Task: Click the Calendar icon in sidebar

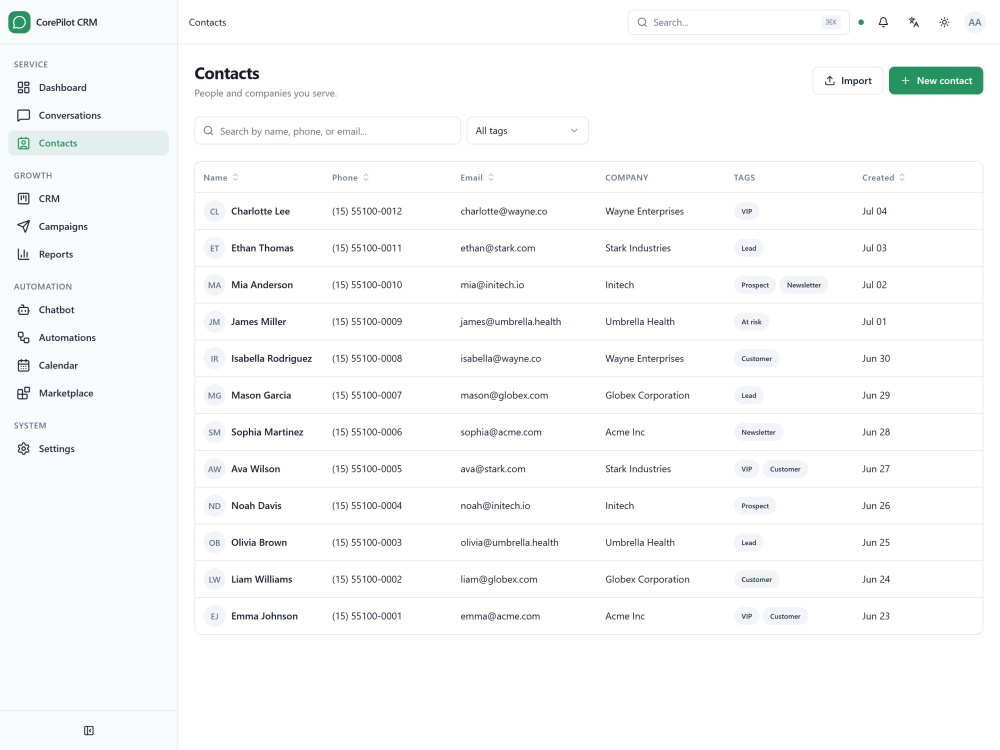Action: point(24,365)
